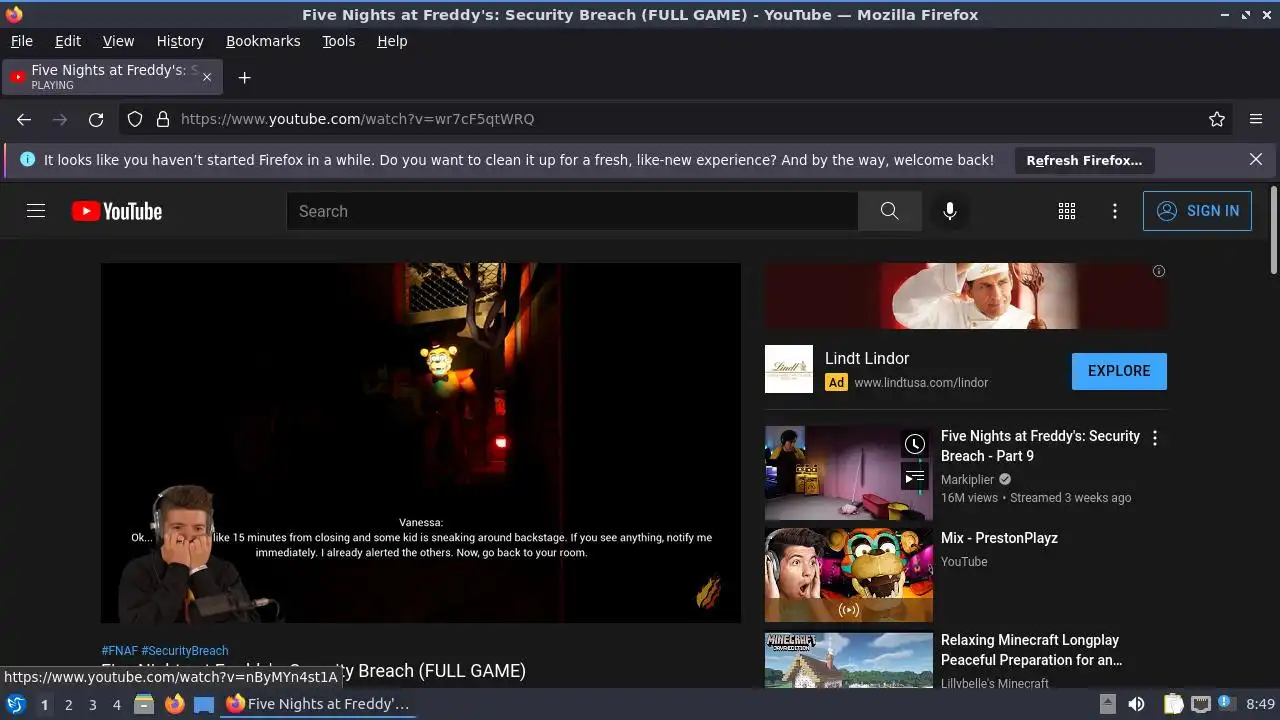Open options menu for Security Breach Part 9
Image resolution: width=1280 pixels, height=720 pixels.
1155,438
